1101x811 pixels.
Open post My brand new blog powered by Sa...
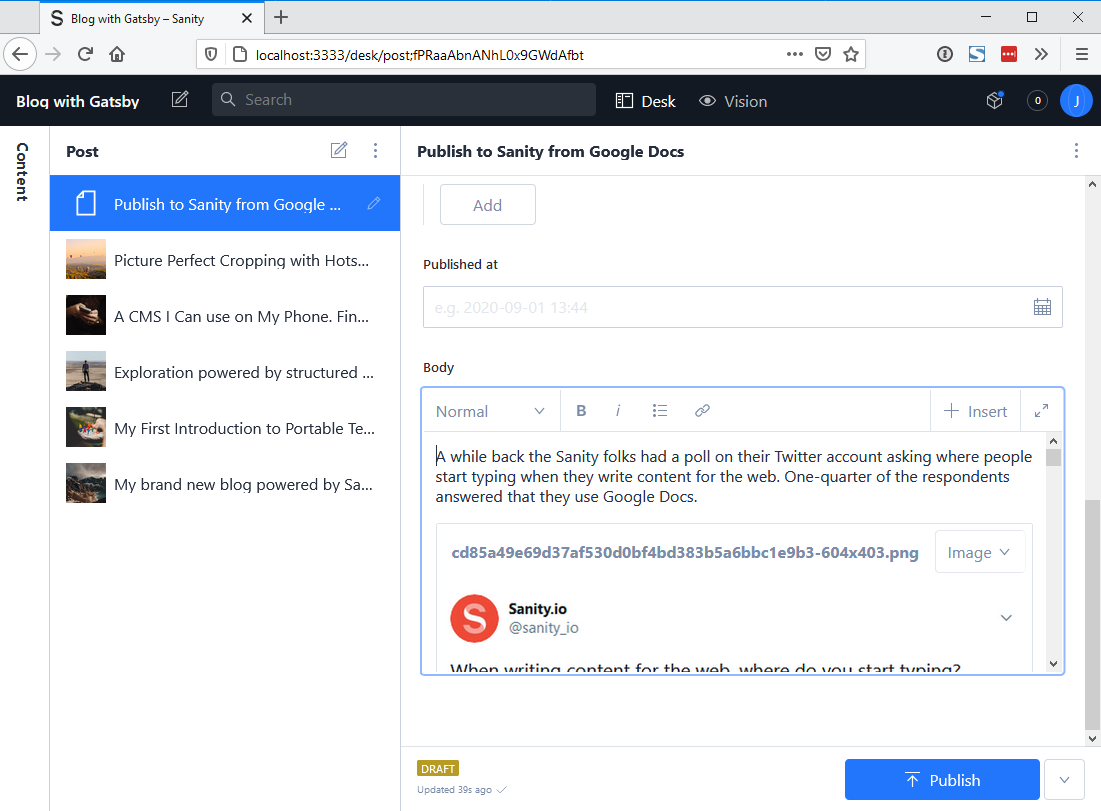(225, 484)
